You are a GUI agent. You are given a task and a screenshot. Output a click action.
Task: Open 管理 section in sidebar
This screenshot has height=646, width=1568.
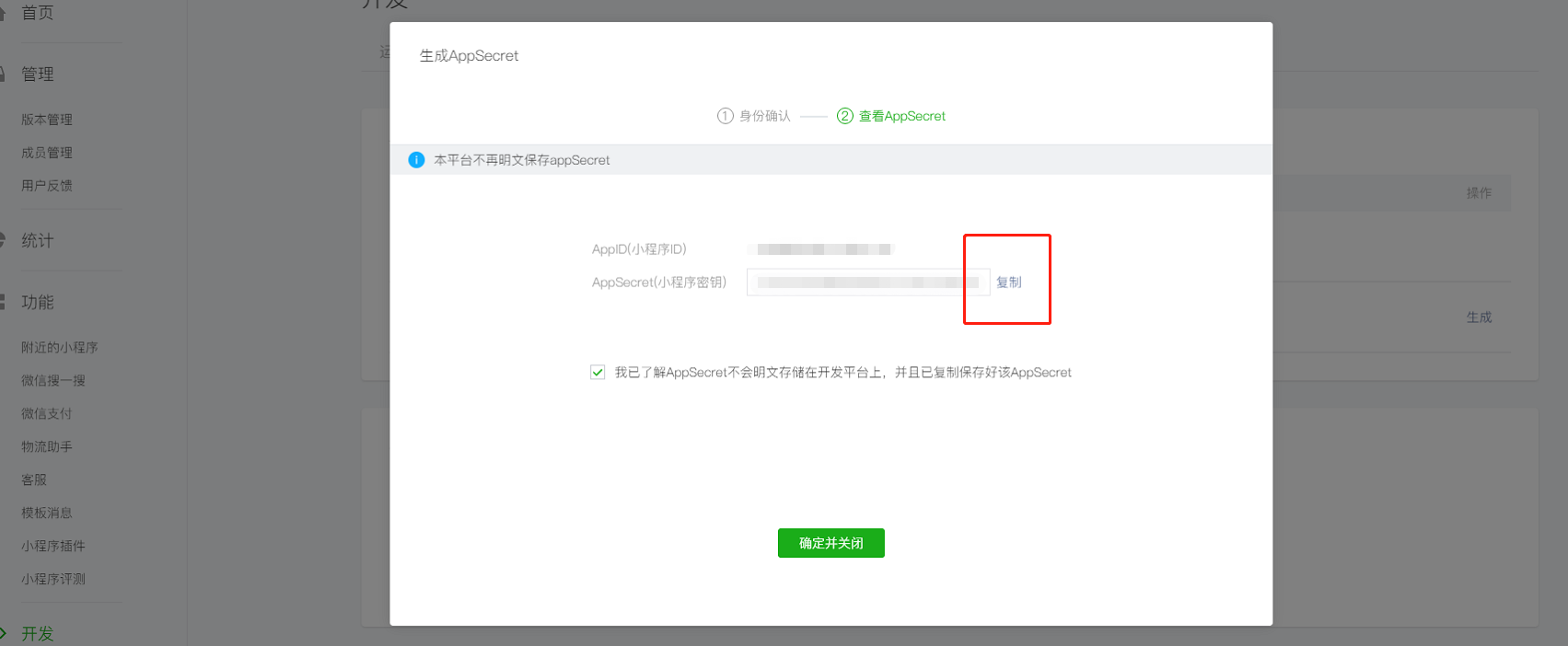pyautogui.click(x=38, y=75)
